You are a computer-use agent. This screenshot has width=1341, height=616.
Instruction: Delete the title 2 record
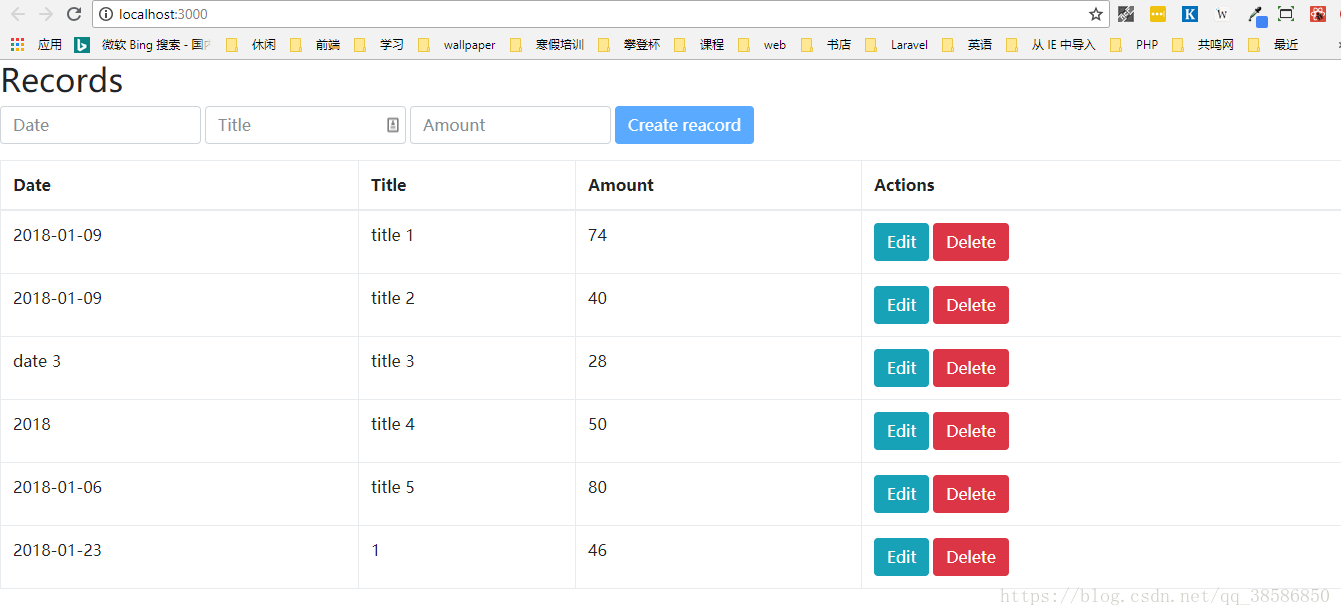click(x=971, y=305)
